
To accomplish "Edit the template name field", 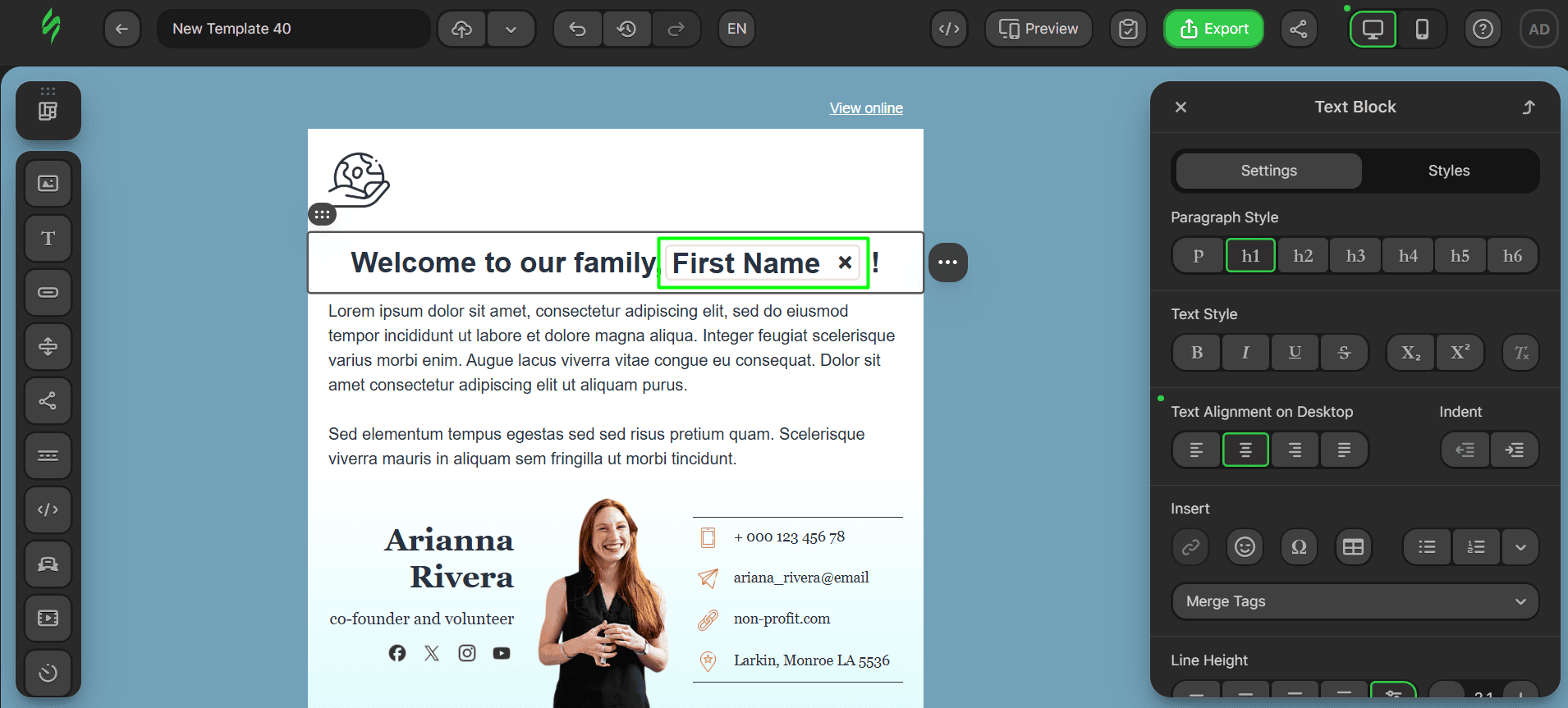I will point(293,29).
